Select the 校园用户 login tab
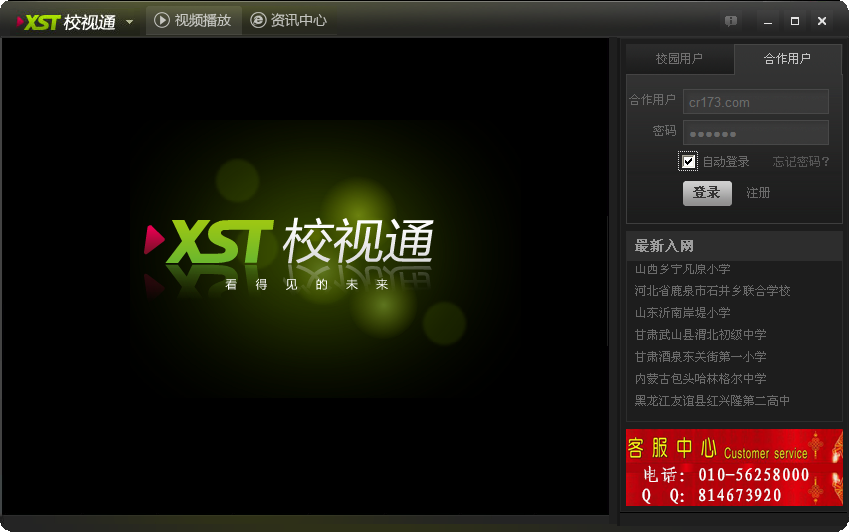Viewport: 849px width, 532px height. point(680,58)
